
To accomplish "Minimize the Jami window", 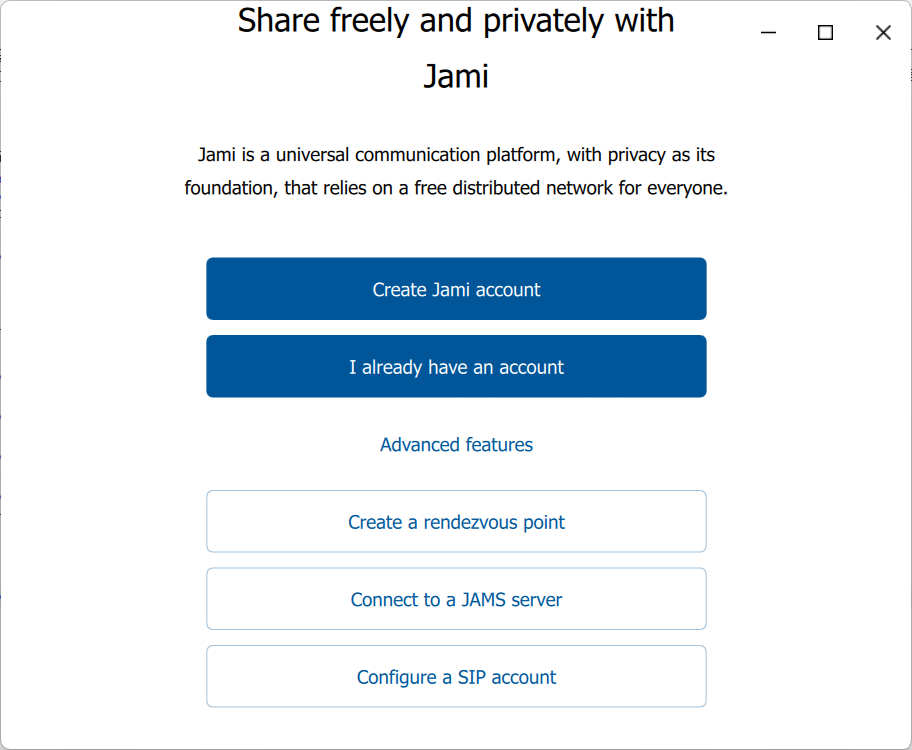I will (x=768, y=33).
